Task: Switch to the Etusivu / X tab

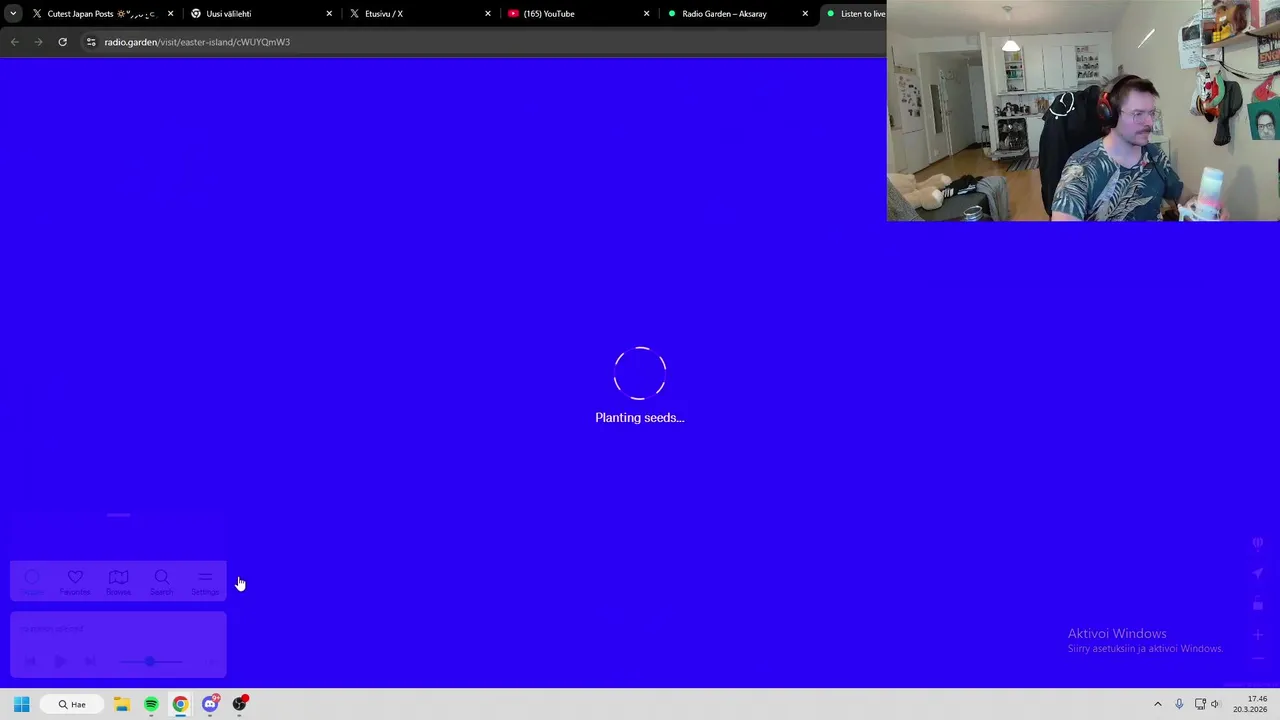Action: tap(420, 14)
